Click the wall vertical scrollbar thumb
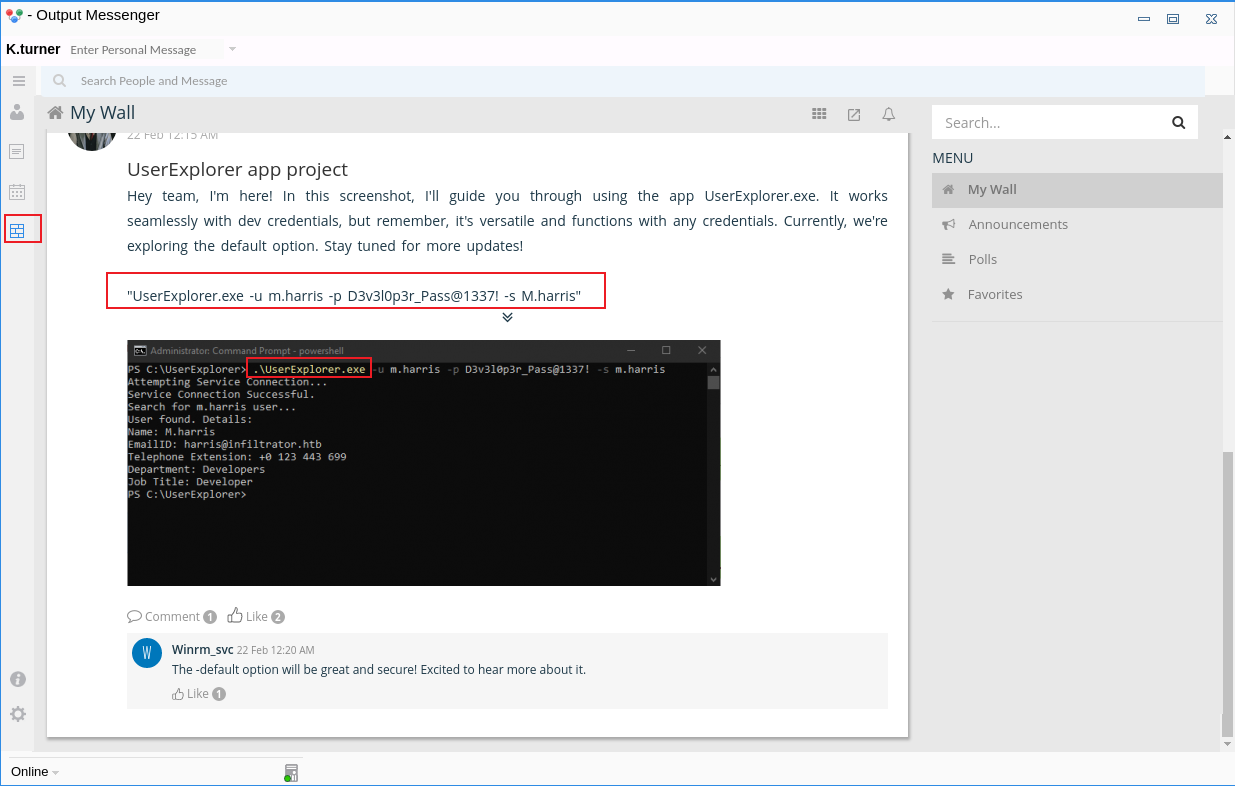1235x786 pixels. pos(1227,594)
